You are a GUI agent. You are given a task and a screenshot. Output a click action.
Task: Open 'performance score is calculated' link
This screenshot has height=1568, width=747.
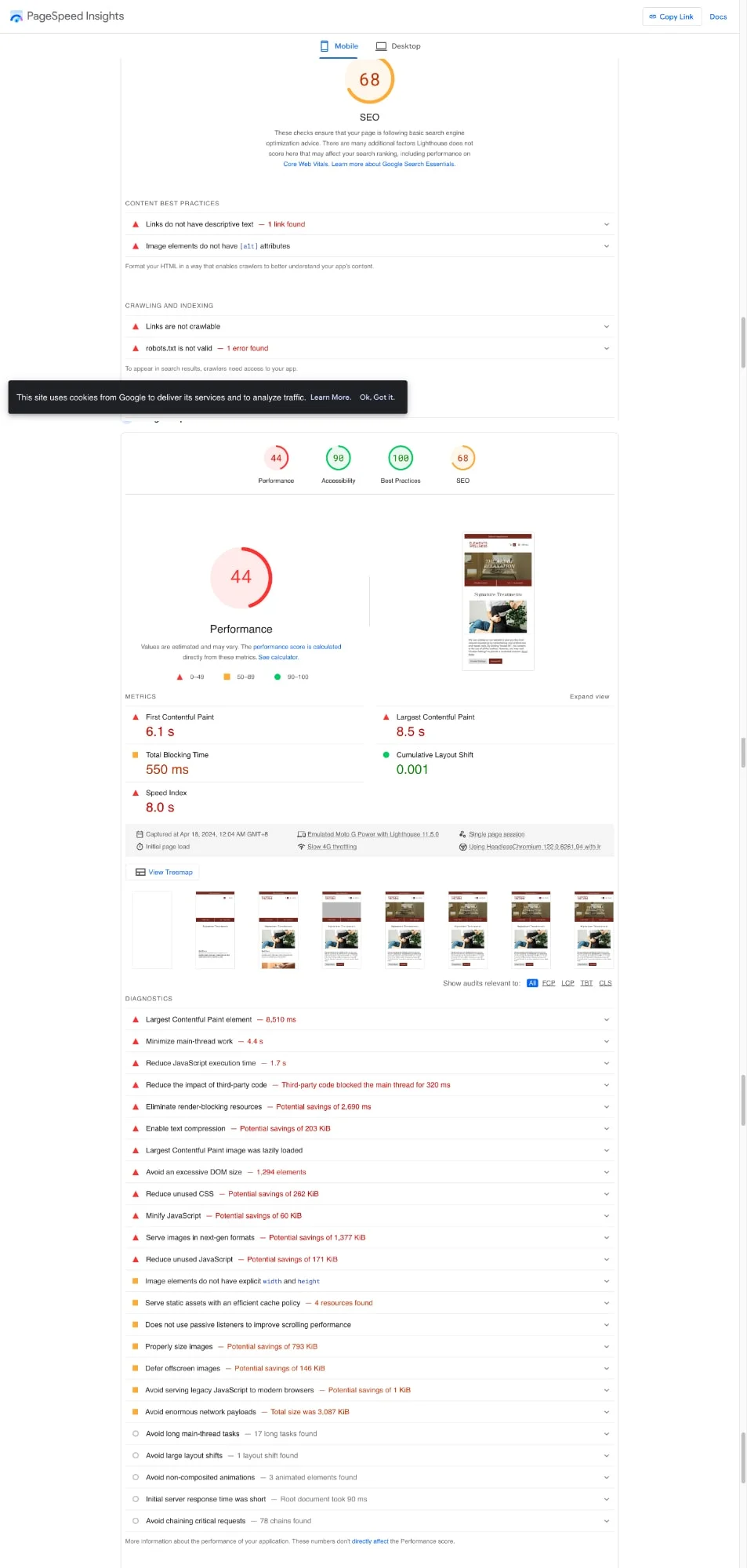297,647
